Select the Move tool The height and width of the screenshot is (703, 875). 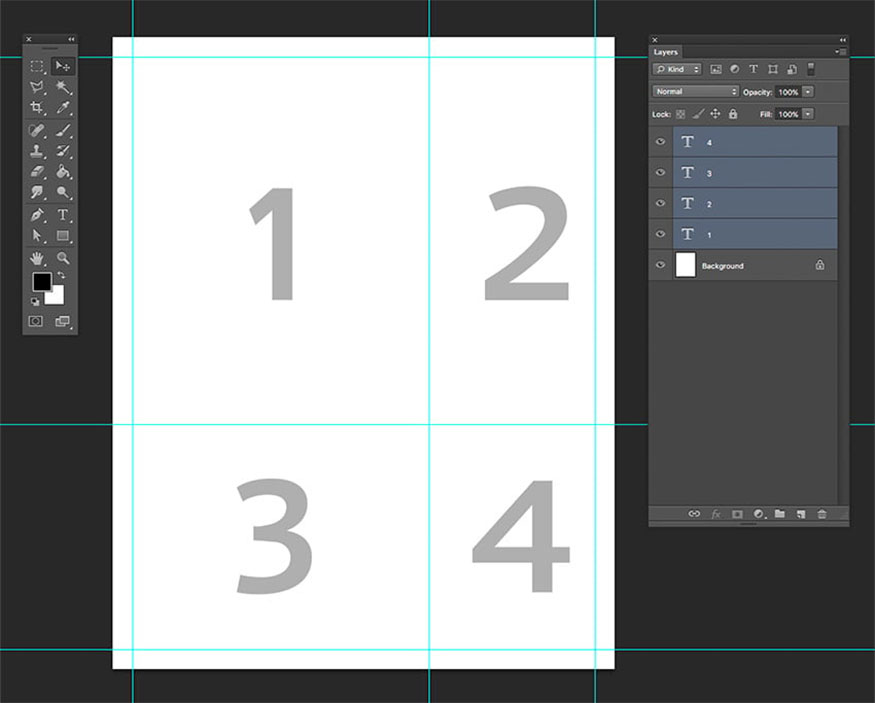pyautogui.click(x=62, y=66)
